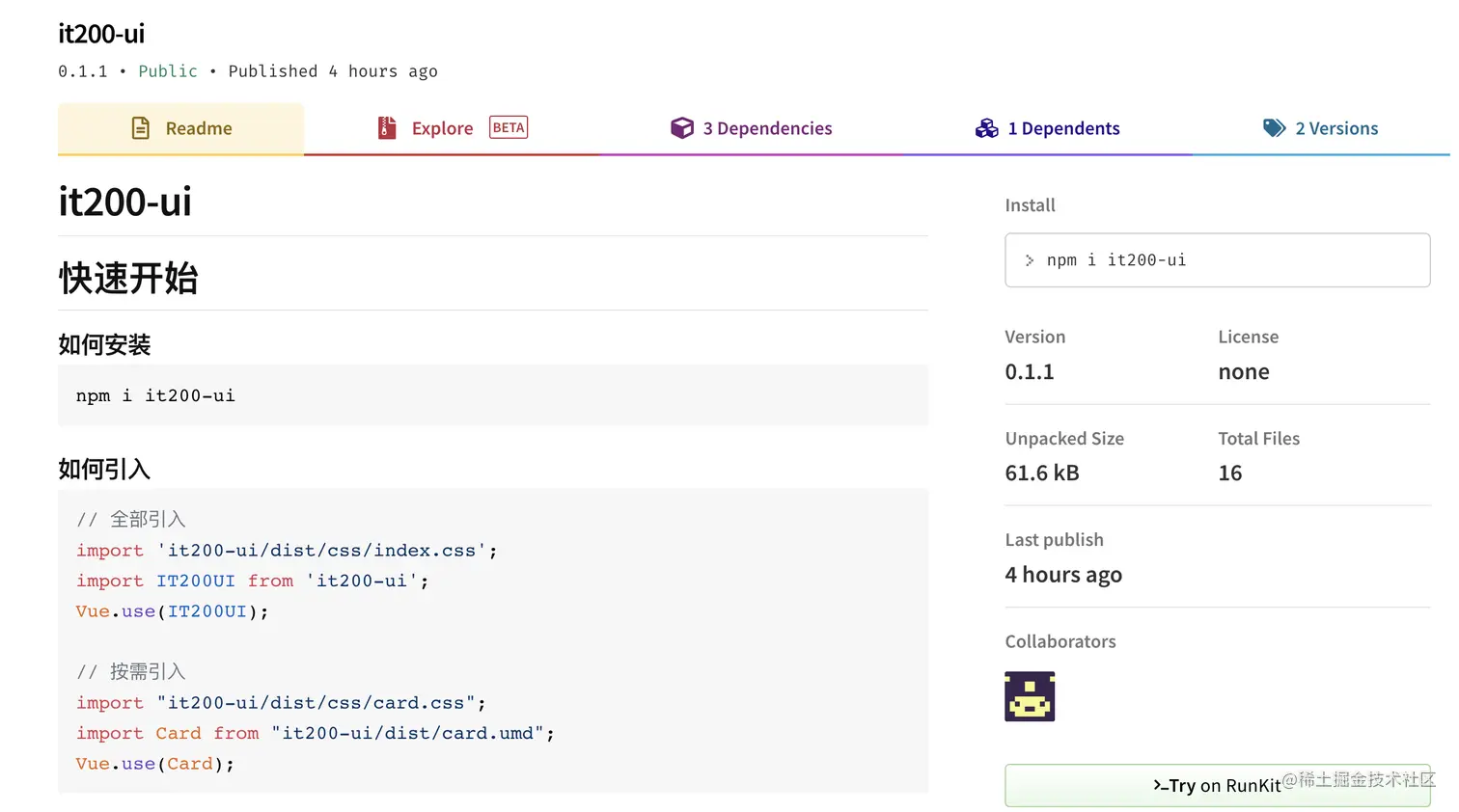The image size is (1459, 812).
Task: Show the 3 Dependencies tab
Action: [x=767, y=128]
